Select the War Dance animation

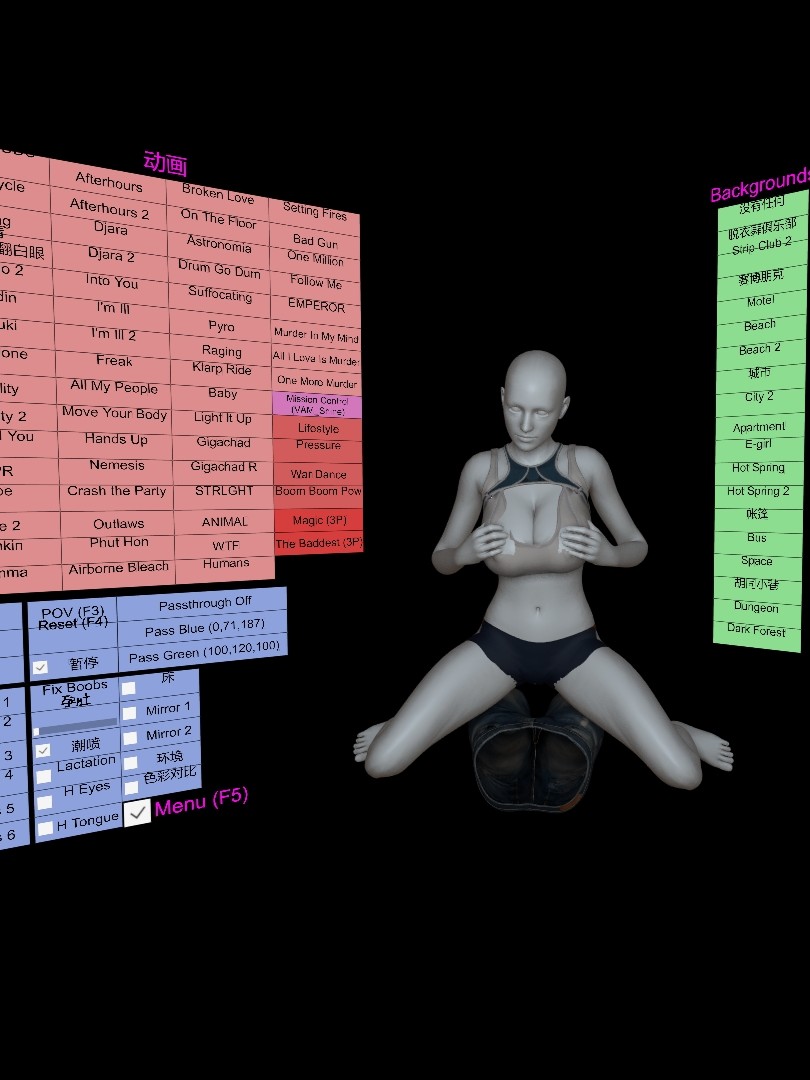pos(318,474)
